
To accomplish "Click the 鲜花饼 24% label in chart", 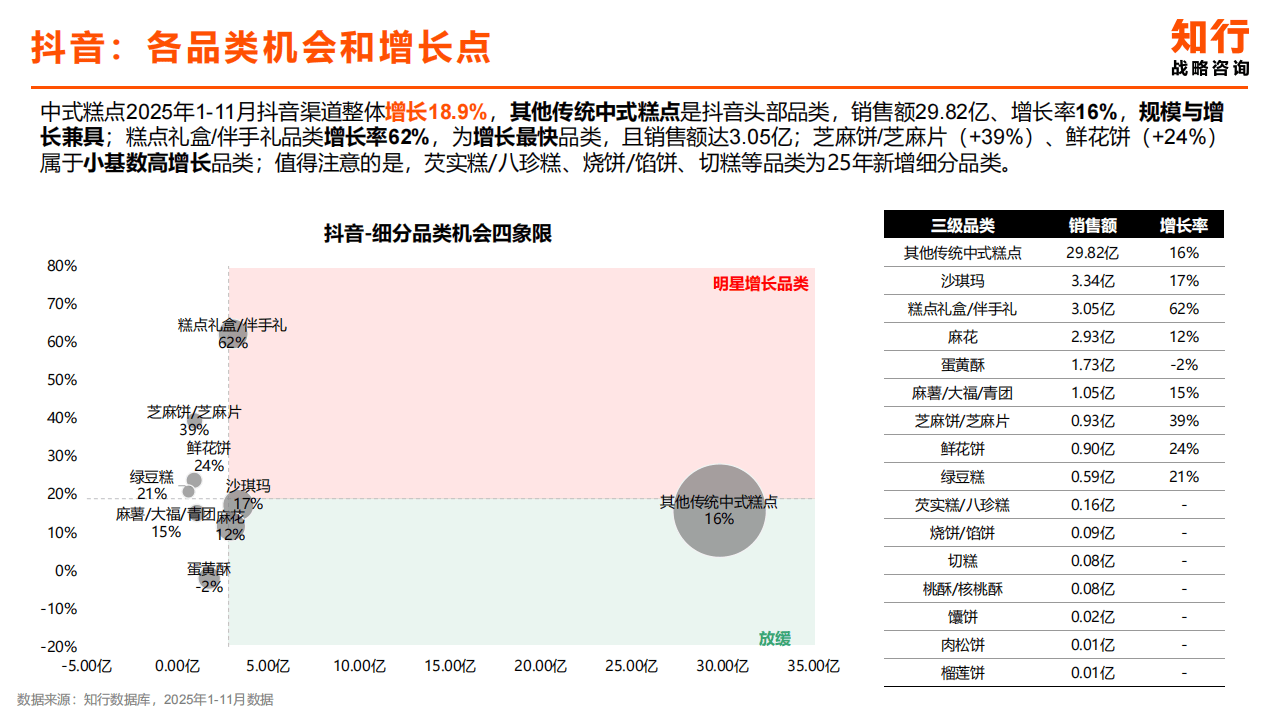I will click(209, 457).
